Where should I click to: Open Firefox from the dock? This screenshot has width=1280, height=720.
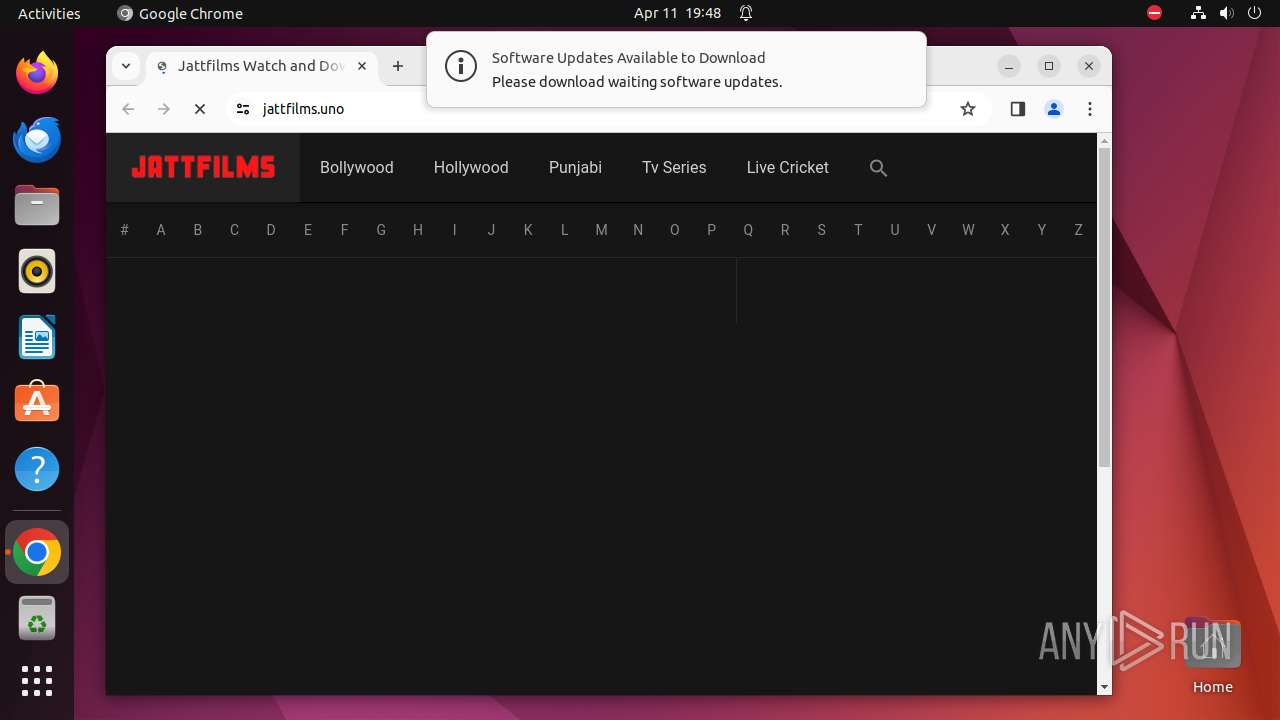click(37, 73)
